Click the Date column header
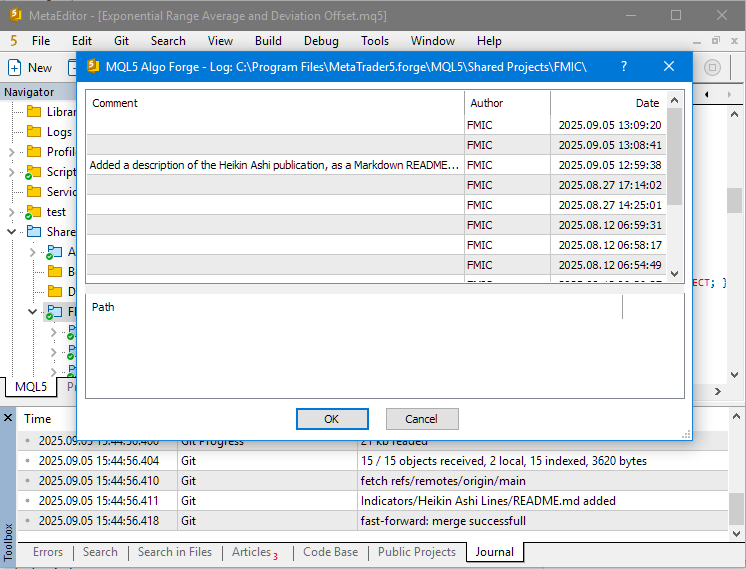This screenshot has height=569, width=746. (x=608, y=103)
